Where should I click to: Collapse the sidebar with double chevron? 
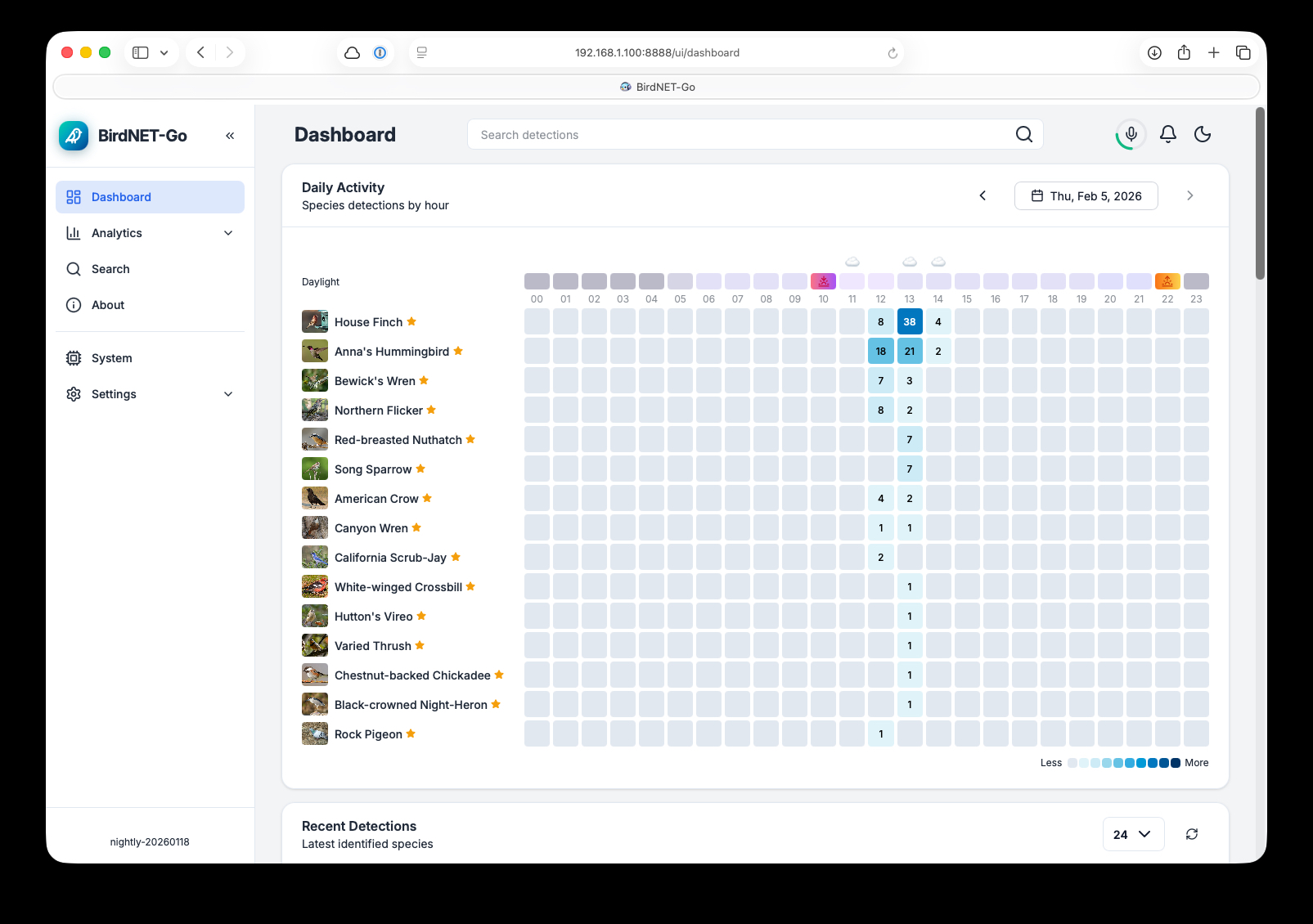[x=230, y=136]
